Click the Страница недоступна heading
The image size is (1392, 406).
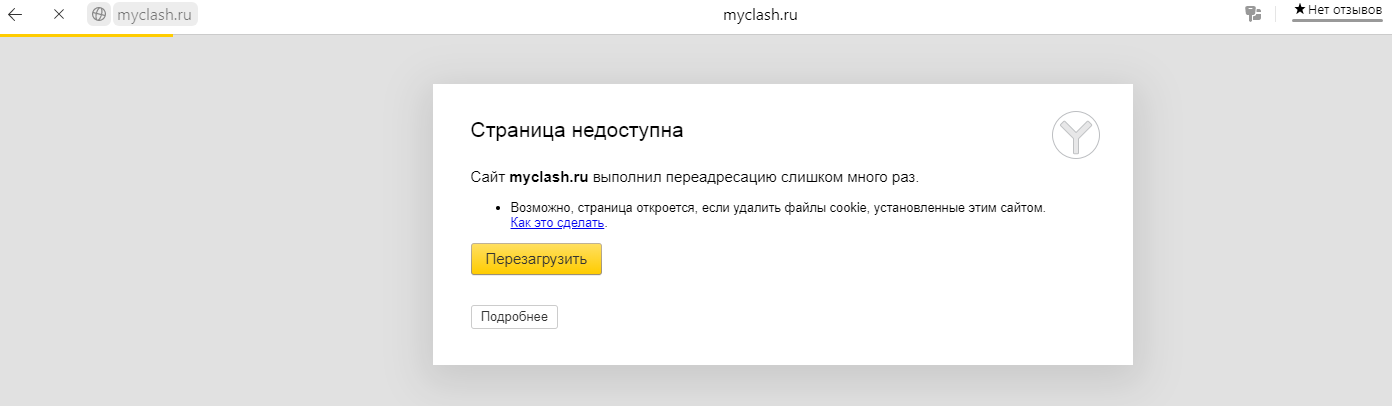577,130
